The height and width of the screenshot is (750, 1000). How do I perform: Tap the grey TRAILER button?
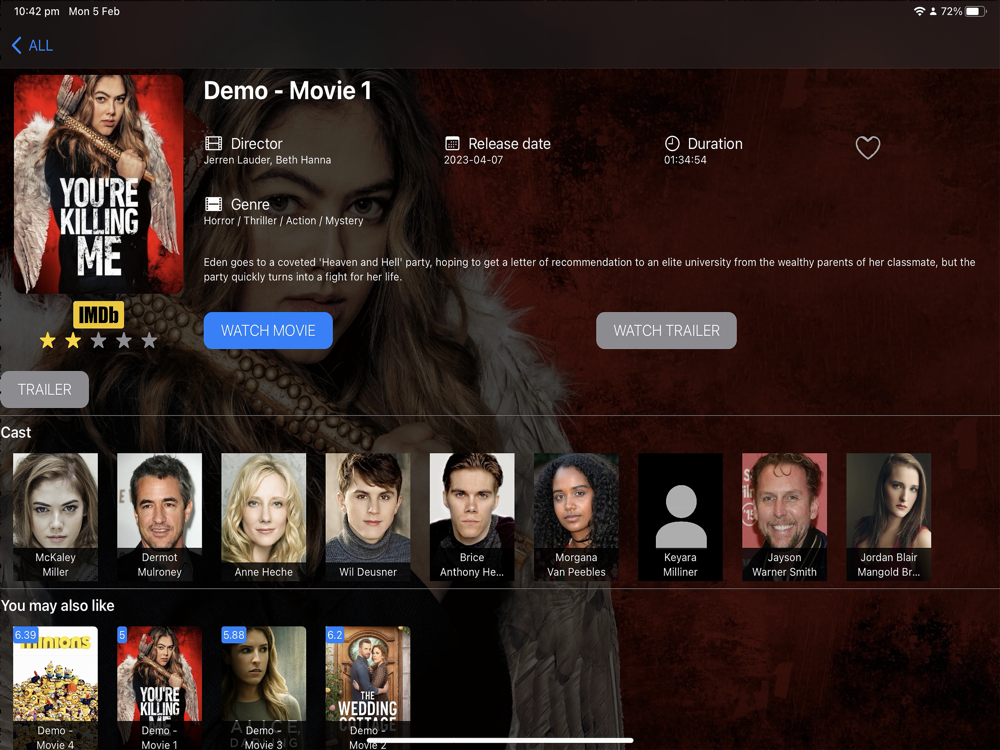click(x=45, y=389)
